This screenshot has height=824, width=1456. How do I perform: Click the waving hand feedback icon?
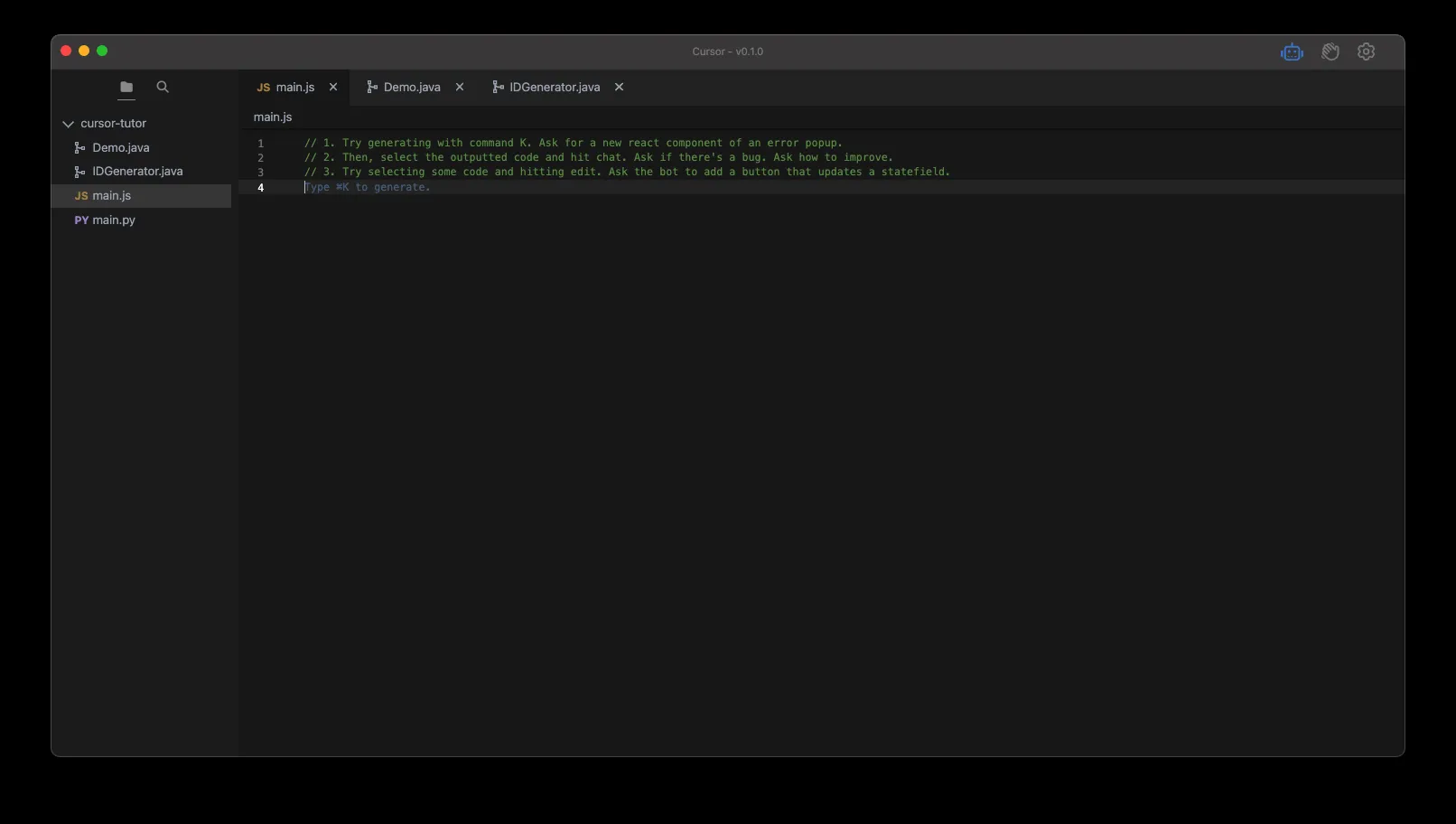click(x=1330, y=52)
